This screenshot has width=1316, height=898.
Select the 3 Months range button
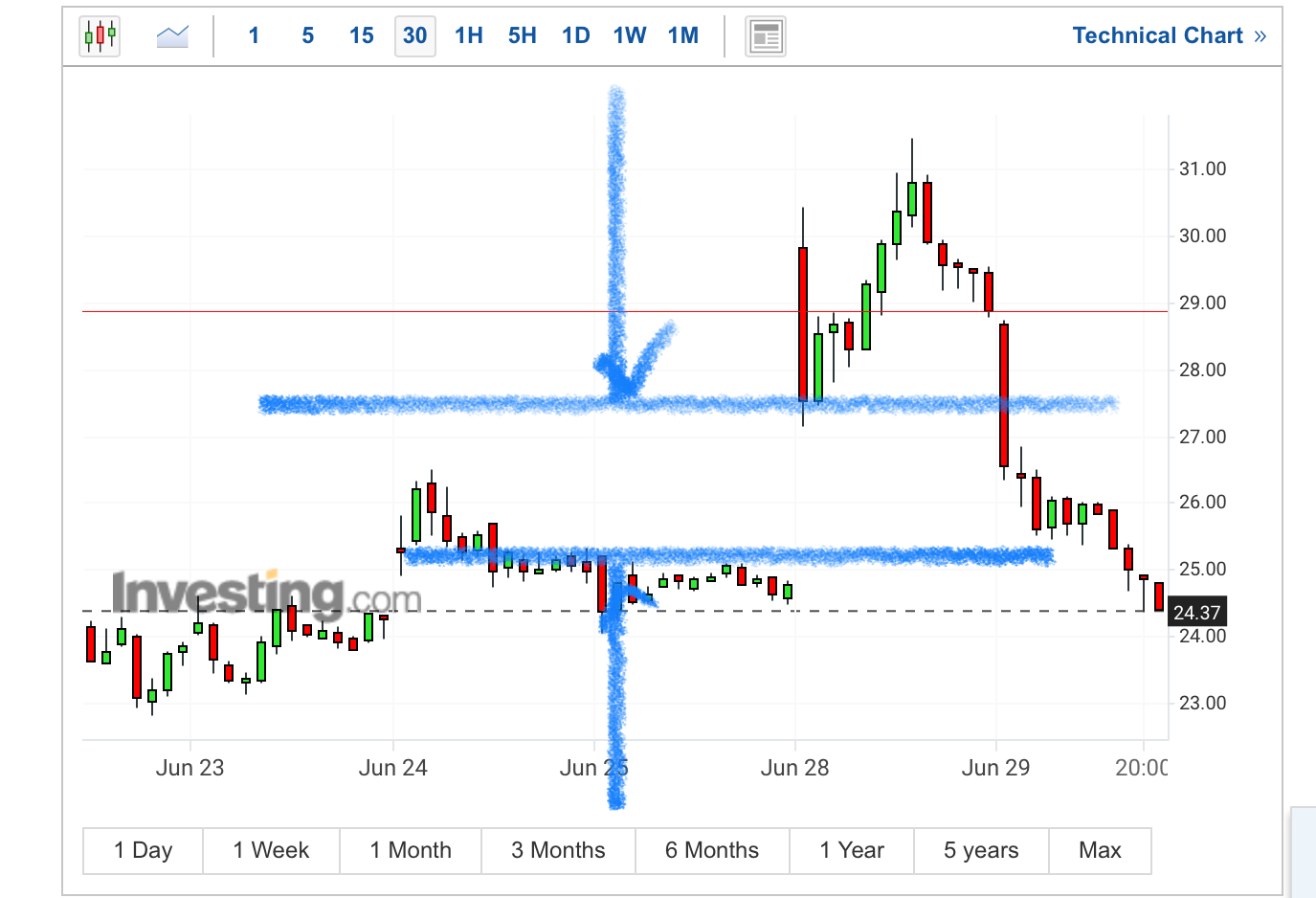click(x=558, y=850)
